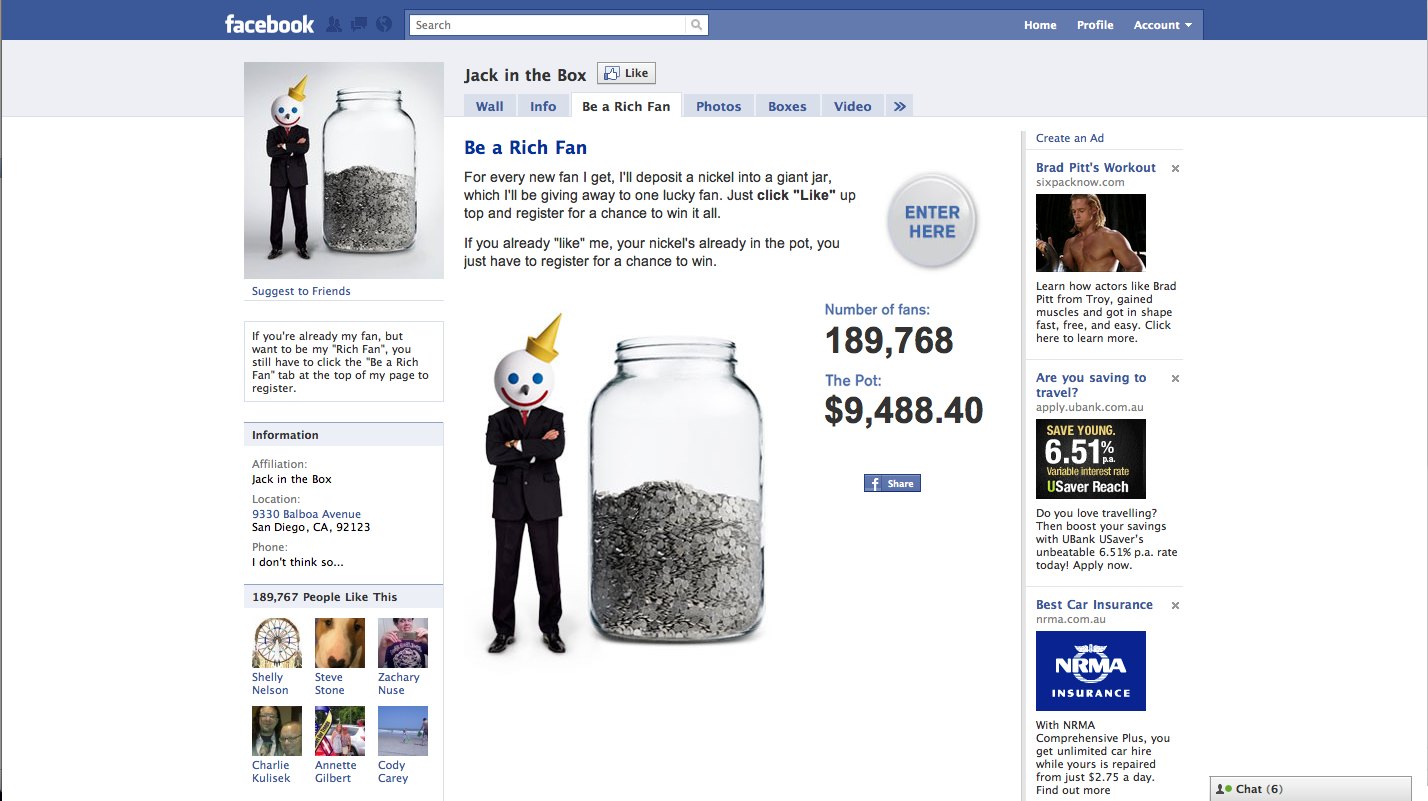Click the Suggest to Friends link

click(301, 291)
